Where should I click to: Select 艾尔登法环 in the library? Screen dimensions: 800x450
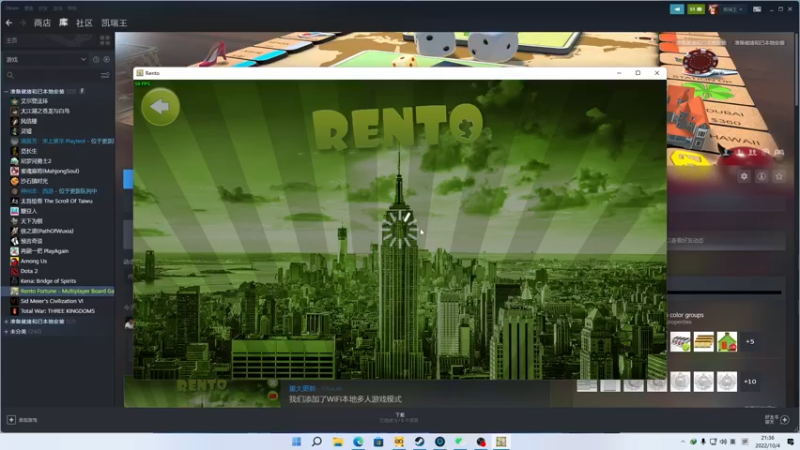coord(34,101)
